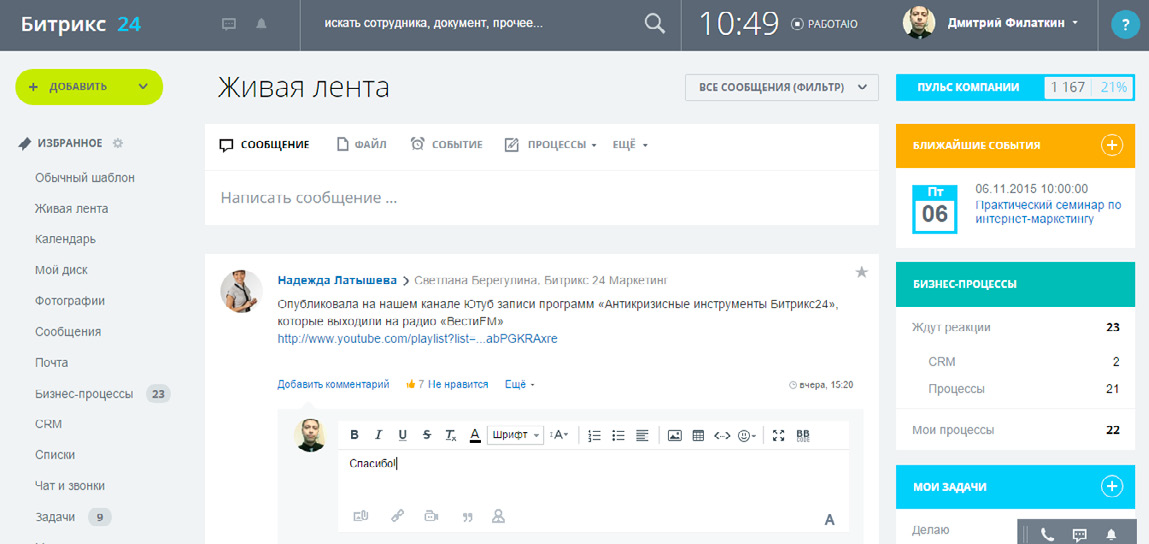Expand Ещё options under the post

pos(520,384)
